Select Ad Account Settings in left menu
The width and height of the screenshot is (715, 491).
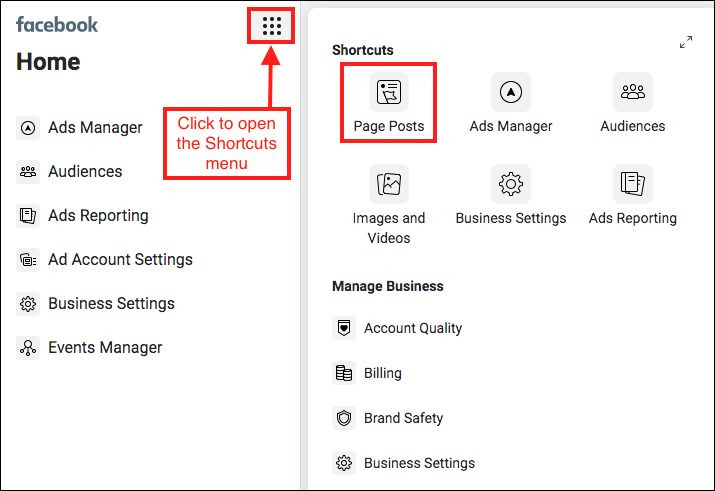(120, 259)
